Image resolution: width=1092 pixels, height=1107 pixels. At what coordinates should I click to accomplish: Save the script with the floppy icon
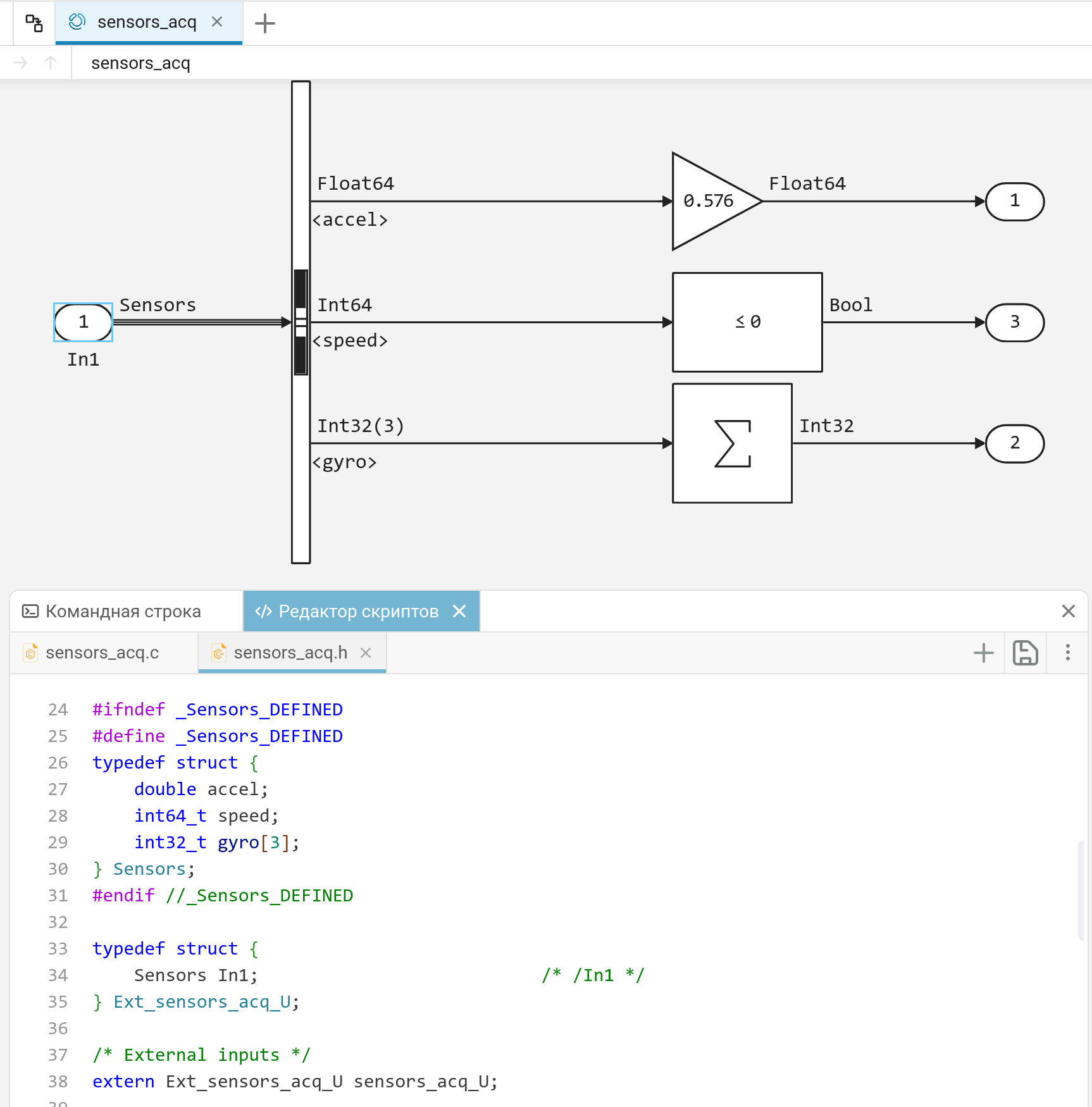pos(1026,652)
